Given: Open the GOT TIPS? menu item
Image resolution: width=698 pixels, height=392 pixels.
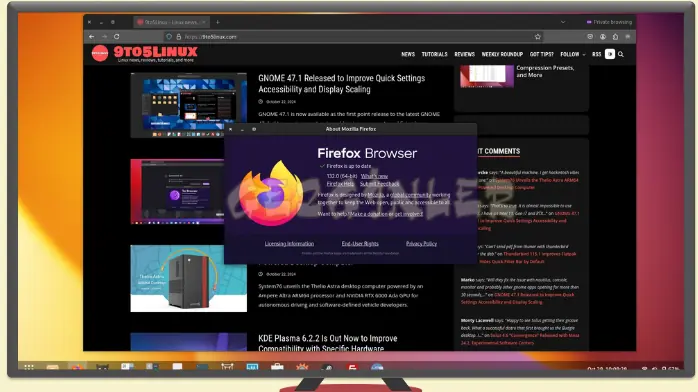Looking at the screenshot, I should click(x=541, y=54).
